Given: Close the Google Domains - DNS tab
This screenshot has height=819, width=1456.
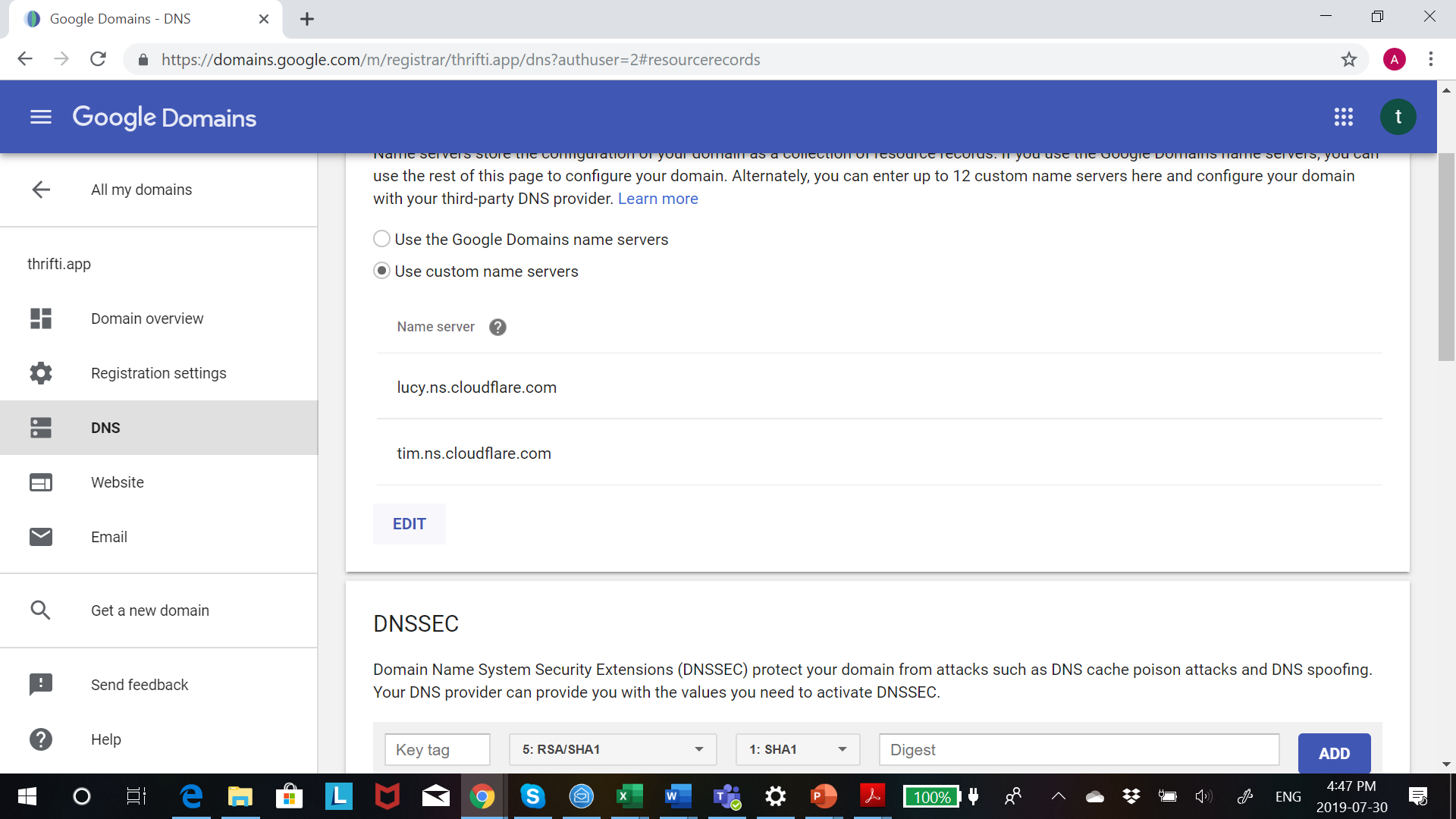Looking at the screenshot, I should (264, 19).
